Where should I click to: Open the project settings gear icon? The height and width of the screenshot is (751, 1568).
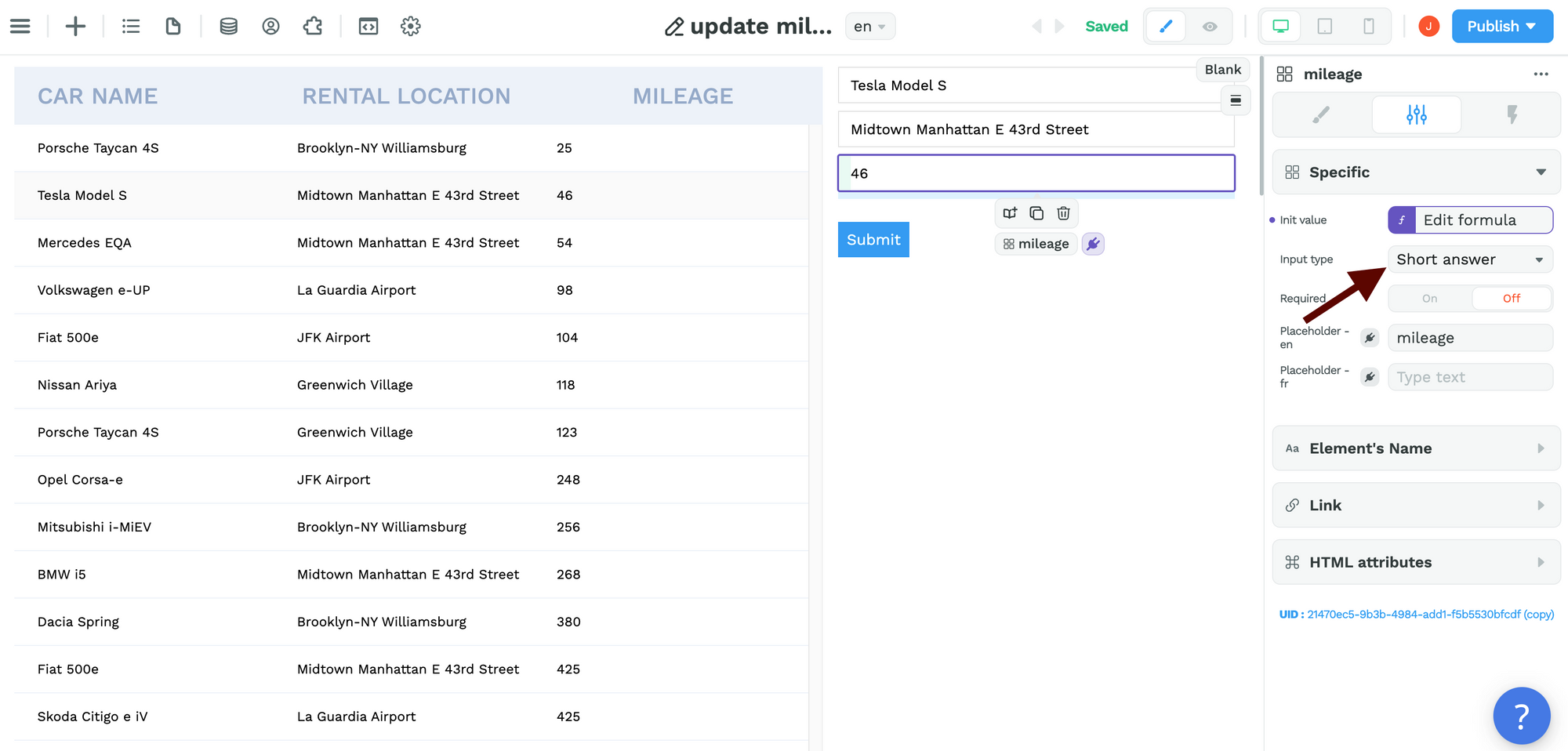(410, 26)
